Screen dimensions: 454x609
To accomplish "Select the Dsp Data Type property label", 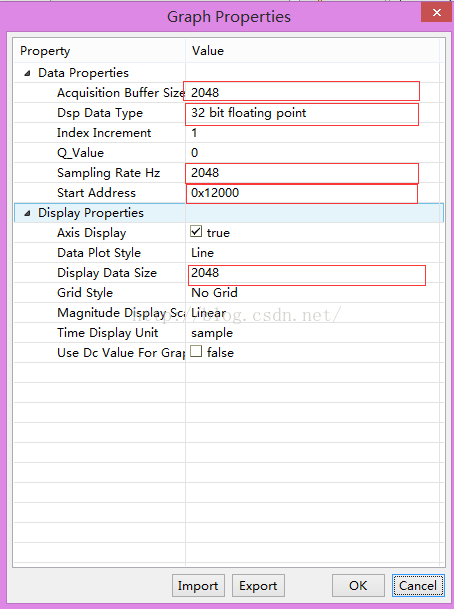I will [x=100, y=113].
